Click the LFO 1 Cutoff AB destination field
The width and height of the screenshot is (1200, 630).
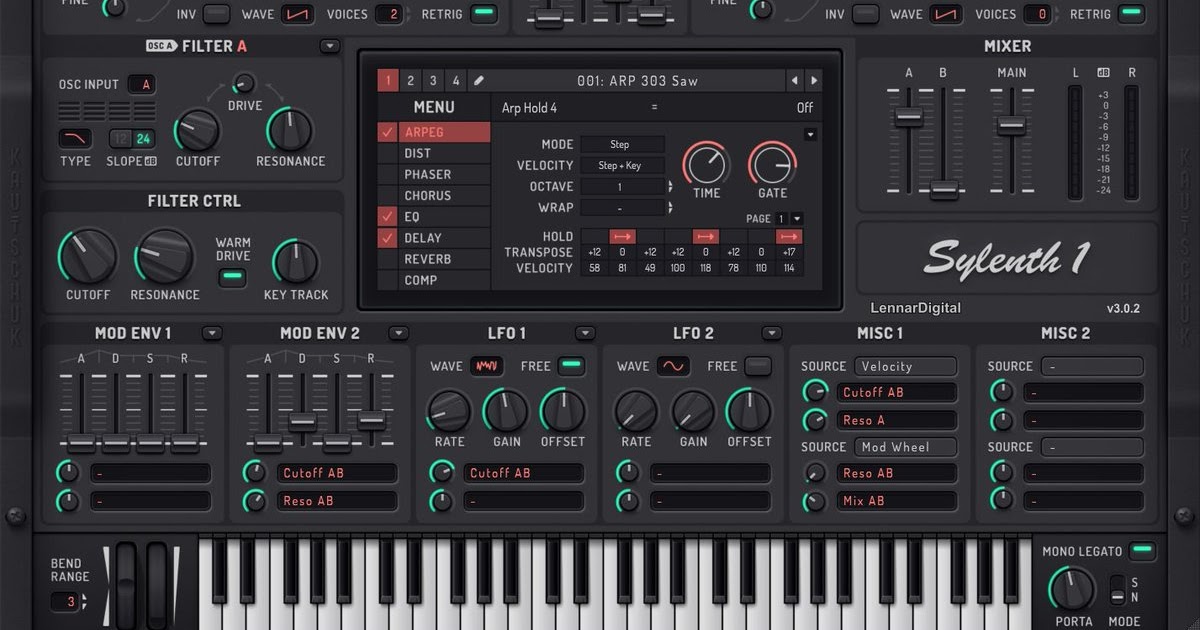(523, 473)
